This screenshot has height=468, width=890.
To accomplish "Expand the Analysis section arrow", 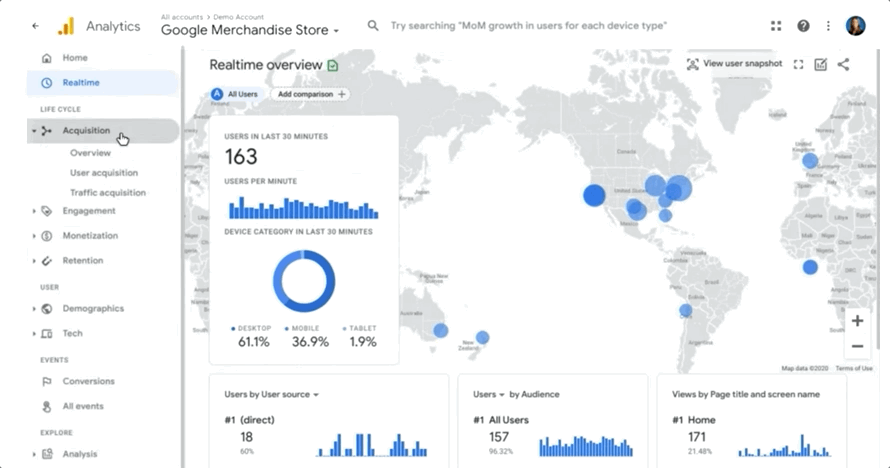I will 34,454.
